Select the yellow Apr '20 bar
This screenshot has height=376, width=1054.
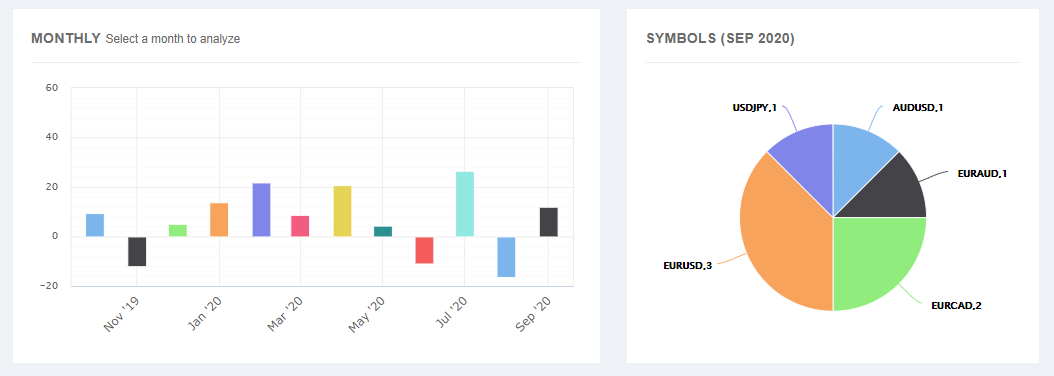point(342,211)
